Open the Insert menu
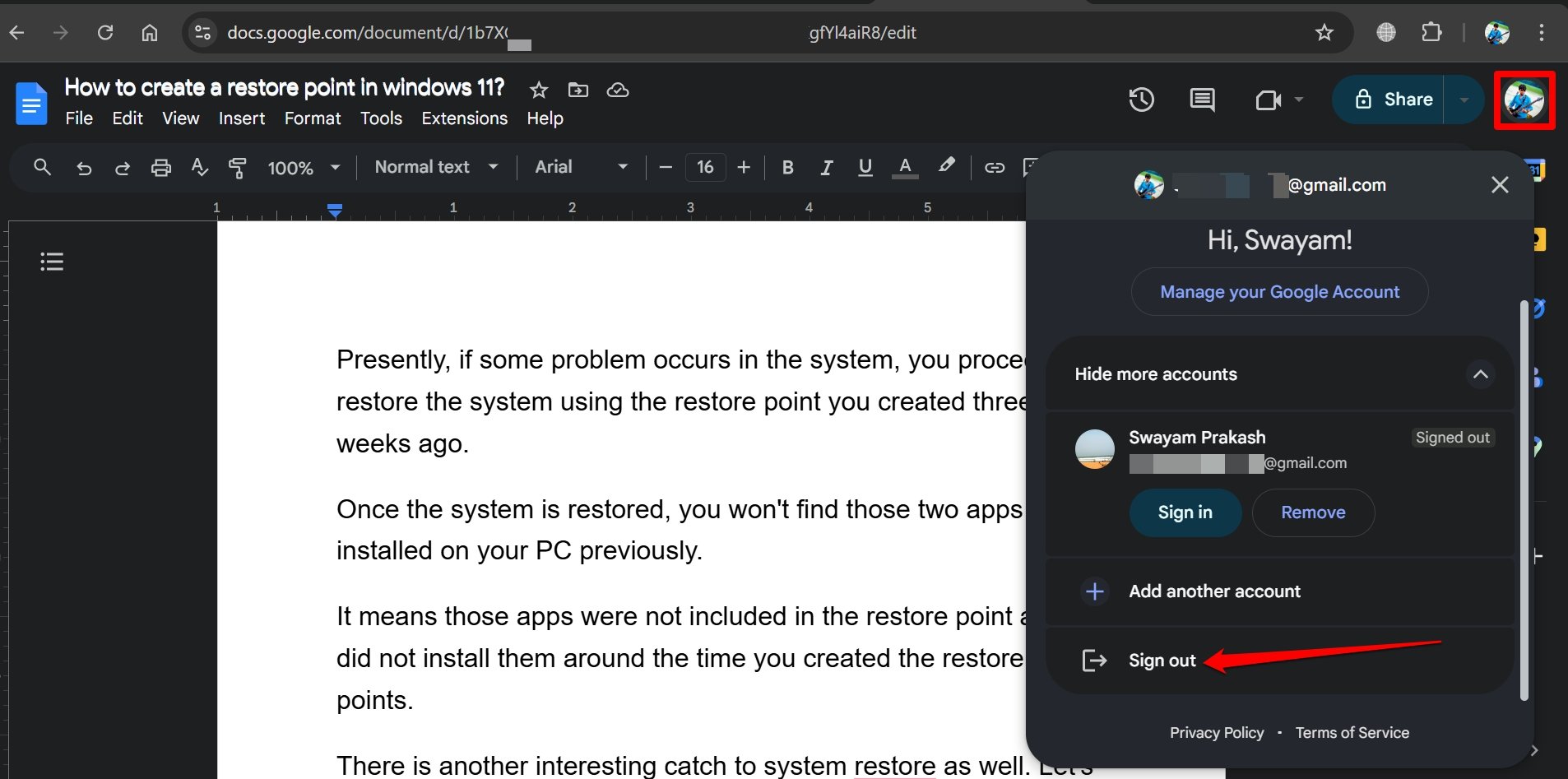The width and height of the screenshot is (1568, 779). (x=242, y=118)
